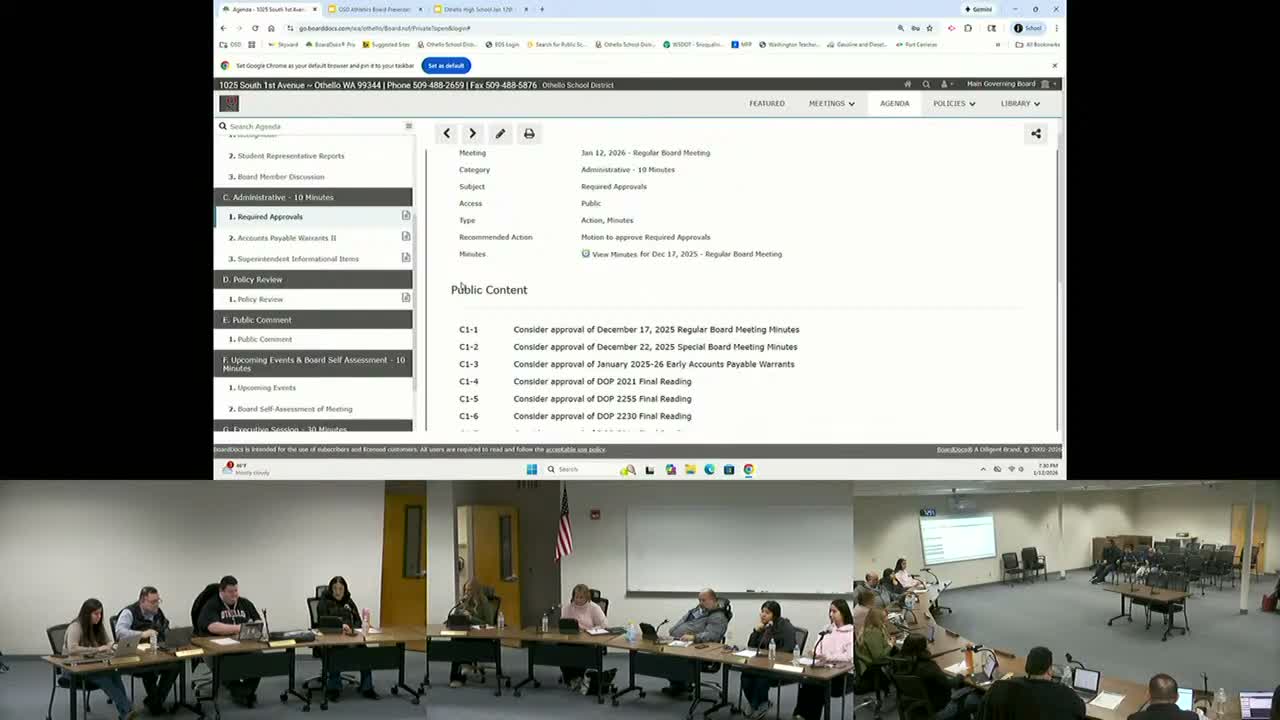Select the Policy Review agenda item
1280x720 pixels.
(260, 299)
